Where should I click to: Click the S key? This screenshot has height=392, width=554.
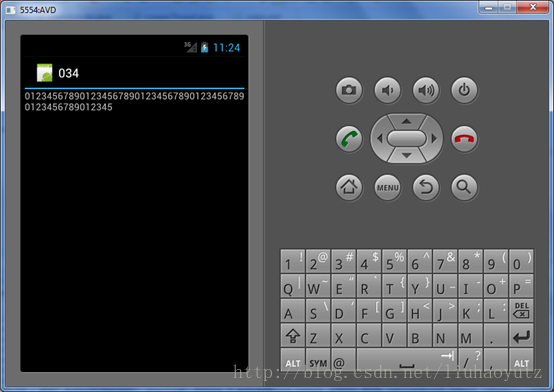click(x=318, y=310)
